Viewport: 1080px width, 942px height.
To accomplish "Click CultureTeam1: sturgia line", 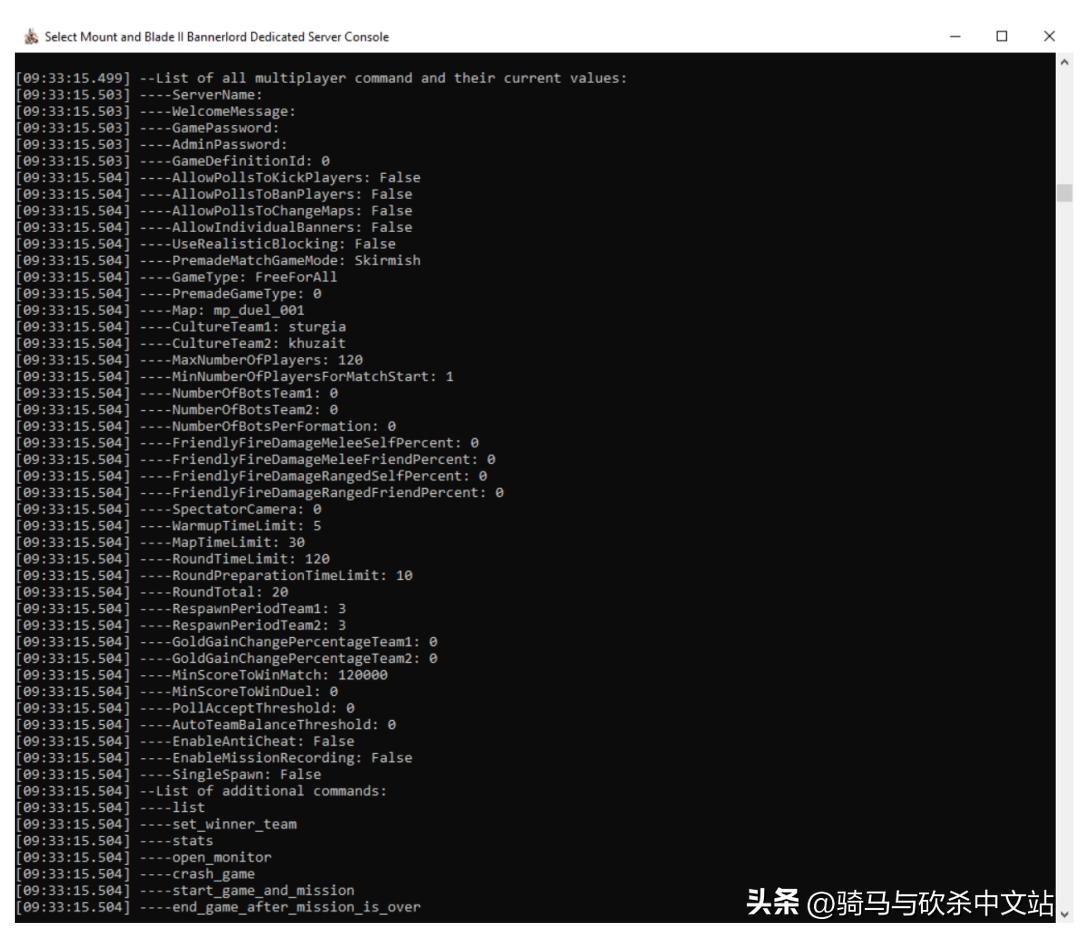I will (180, 326).
